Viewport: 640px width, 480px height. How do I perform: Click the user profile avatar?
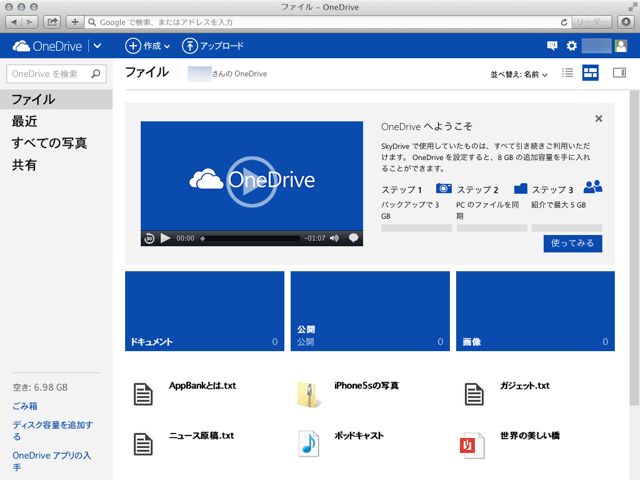click(x=621, y=46)
